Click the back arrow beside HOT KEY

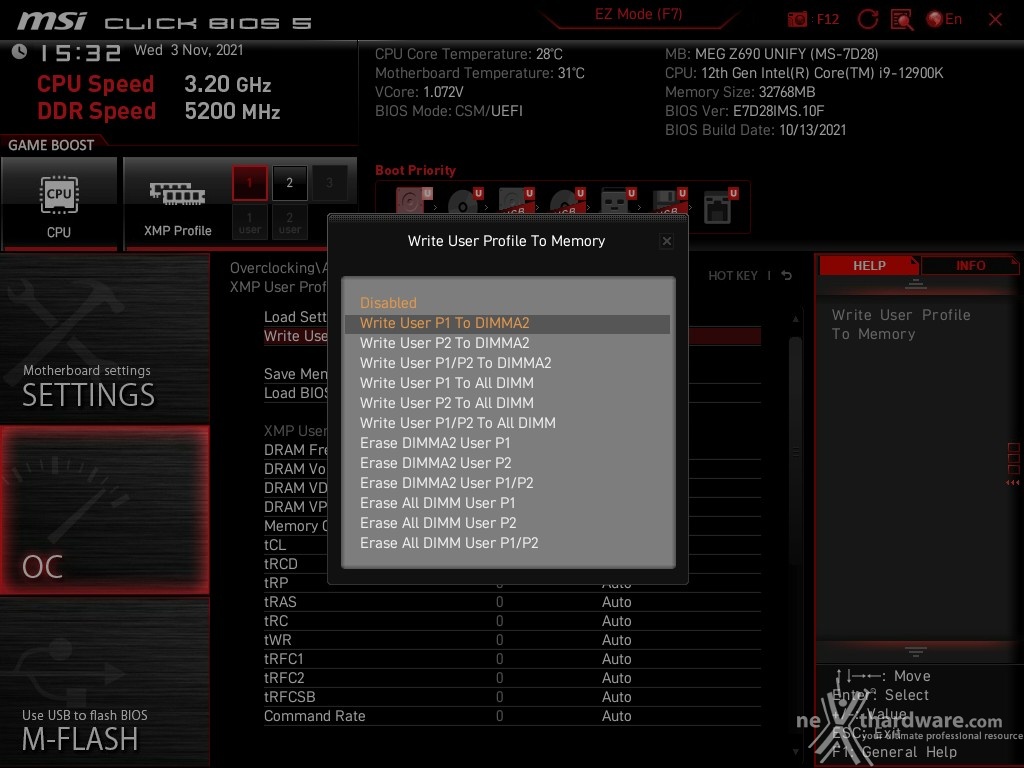(x=787, y=276)
